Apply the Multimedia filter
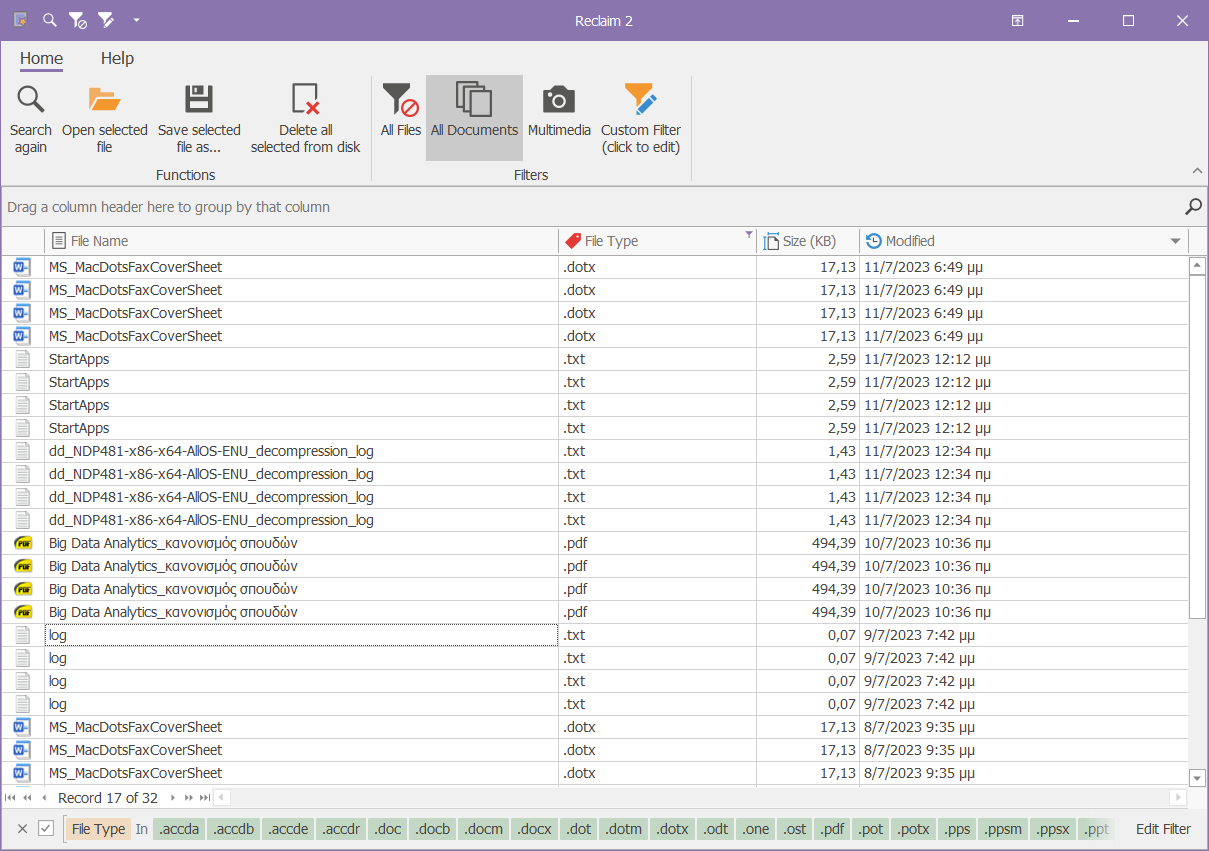 pos(559,118)
